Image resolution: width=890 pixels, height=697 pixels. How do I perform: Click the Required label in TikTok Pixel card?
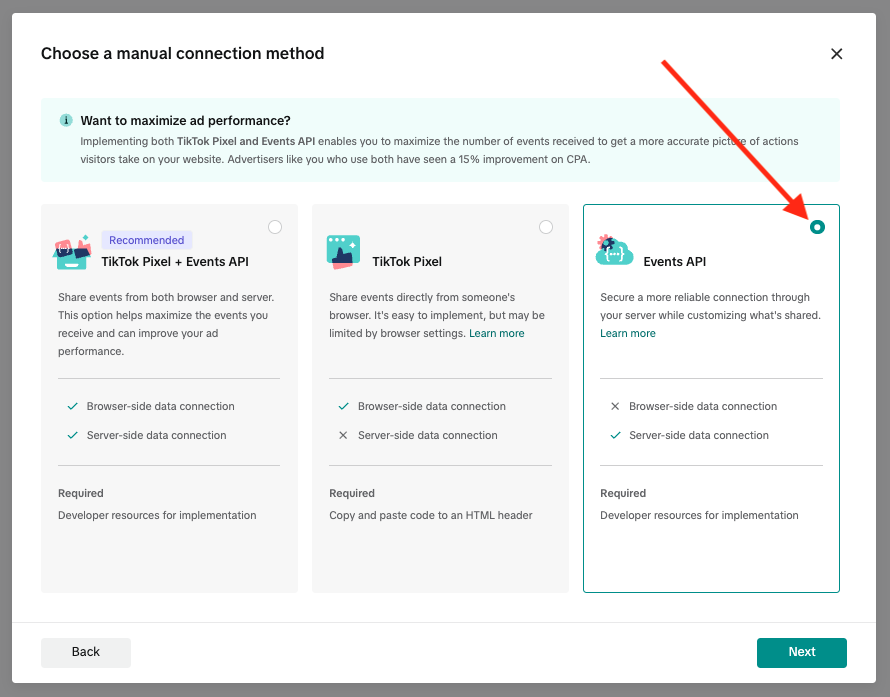click(352, 493)
